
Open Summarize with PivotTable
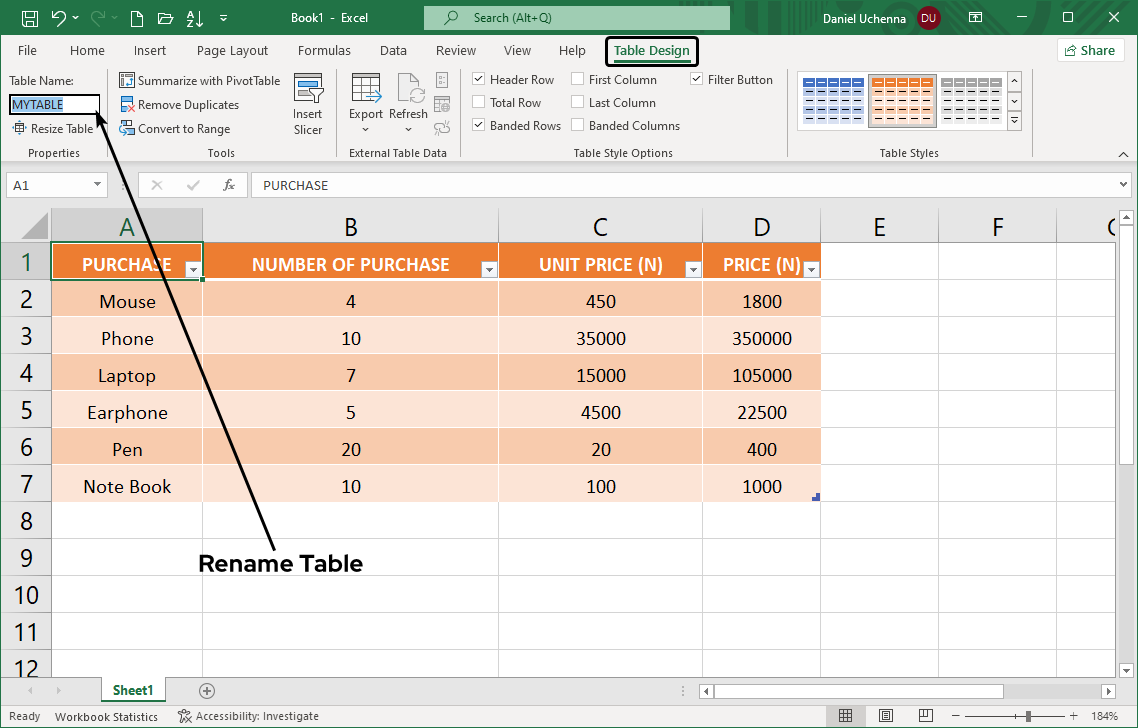pyautogui.click(x=199, y=80)
